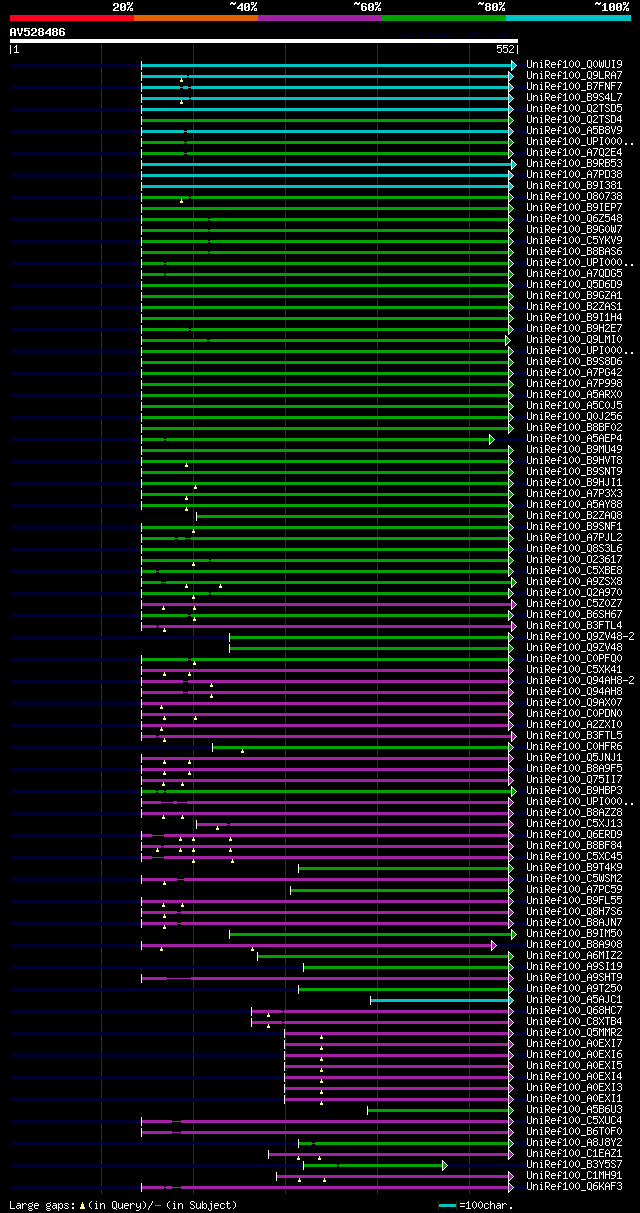Open hit UniRef100_A7P998
Image resolution: width=640 pixels, height=1213 pixels.
(x=575, y=384)
